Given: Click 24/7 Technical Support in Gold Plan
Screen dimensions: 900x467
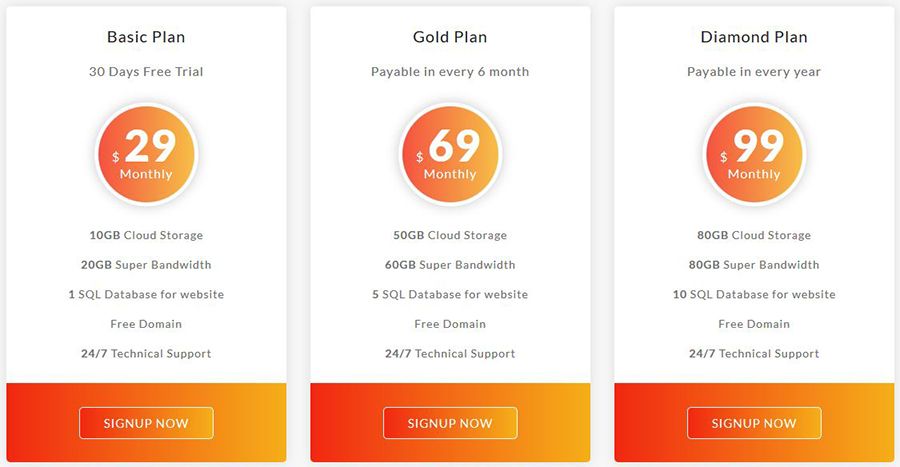Looking at the screenshot, I should click(x=450, y=354).
